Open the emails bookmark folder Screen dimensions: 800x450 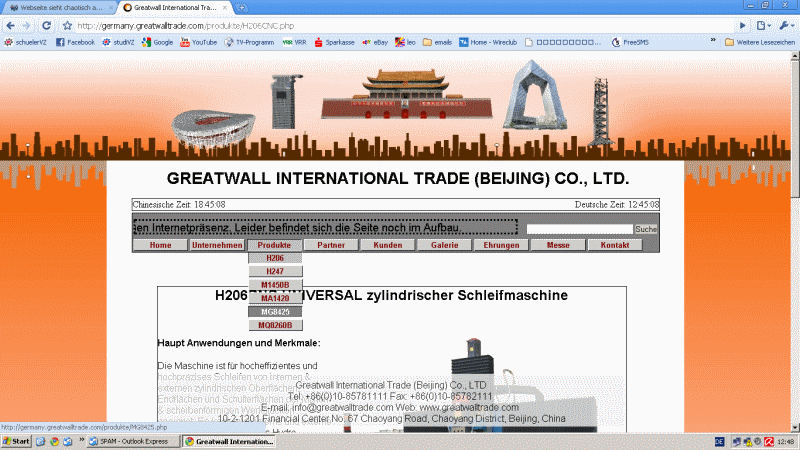[x=437, y=42]
